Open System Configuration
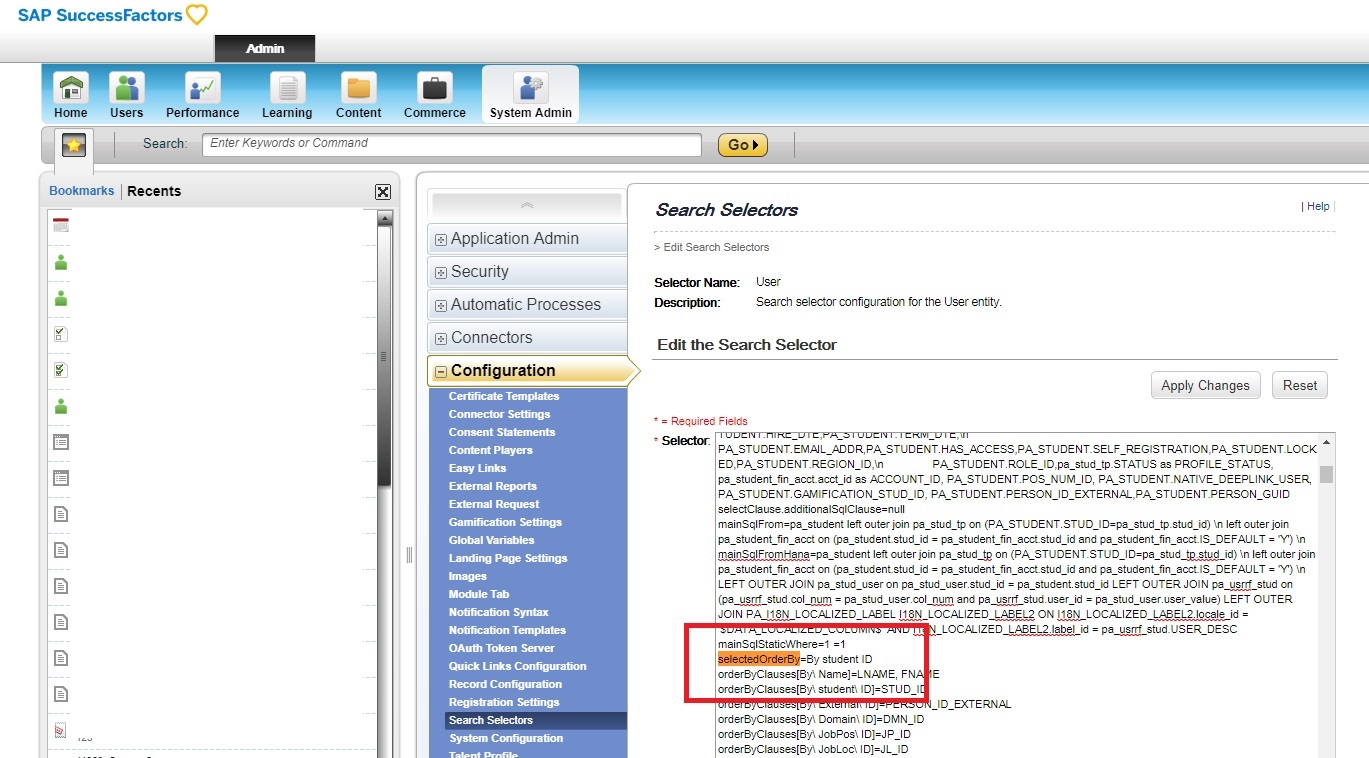1369x758 pixels. tap(506, 738)
